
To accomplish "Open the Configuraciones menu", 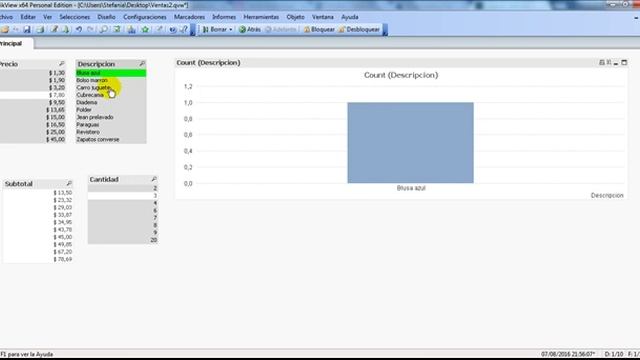I will coord(145,17).
